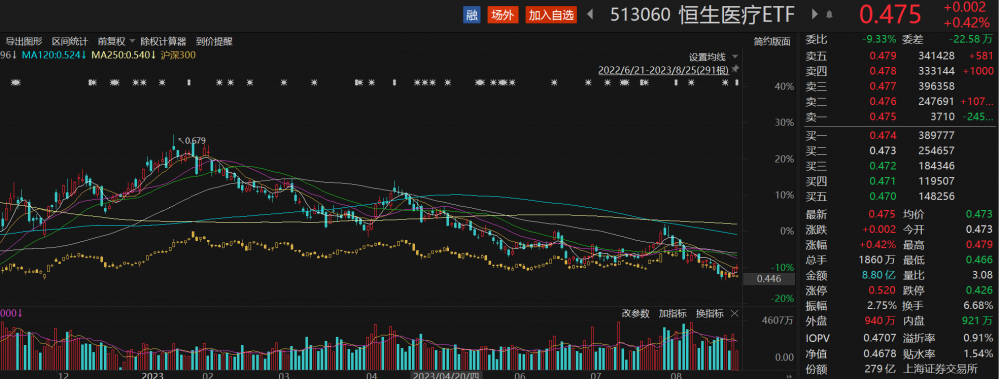Click the 委比 value -9.33%

click(879, 39)
